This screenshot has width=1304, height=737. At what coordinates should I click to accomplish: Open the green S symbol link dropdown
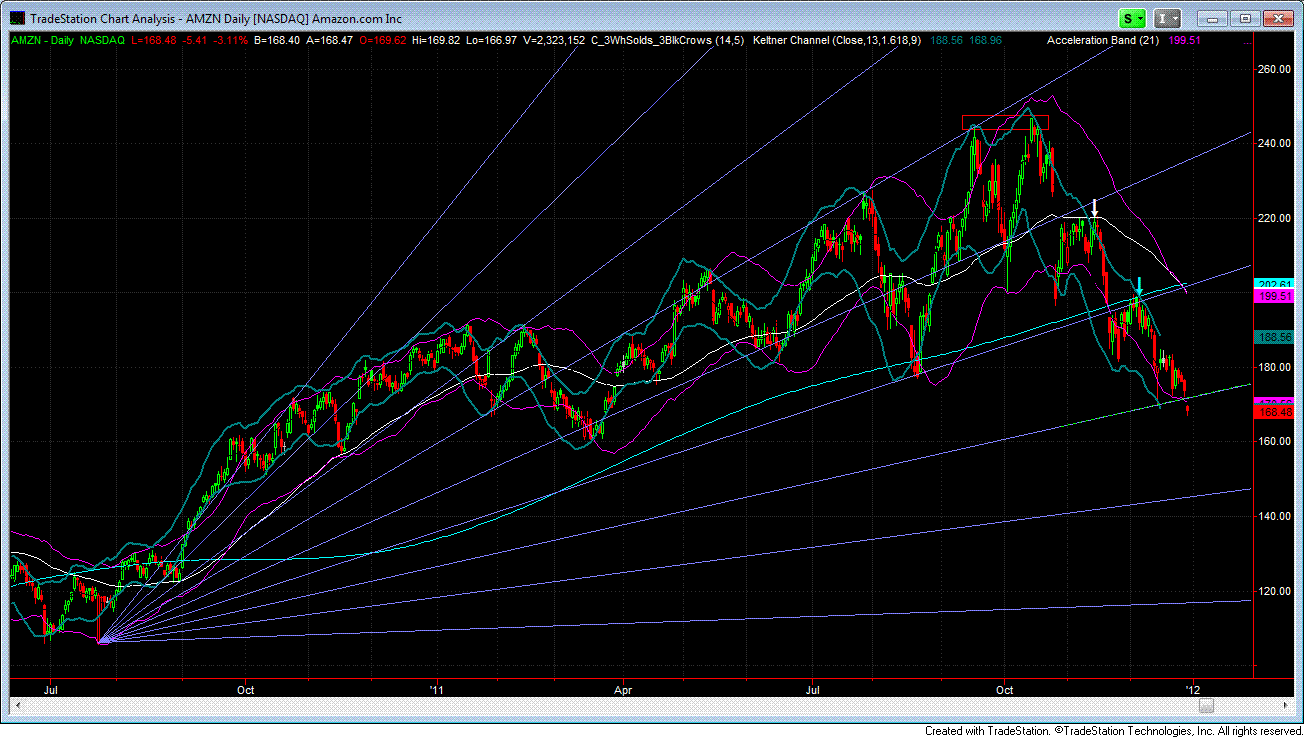coord(1133,18)
